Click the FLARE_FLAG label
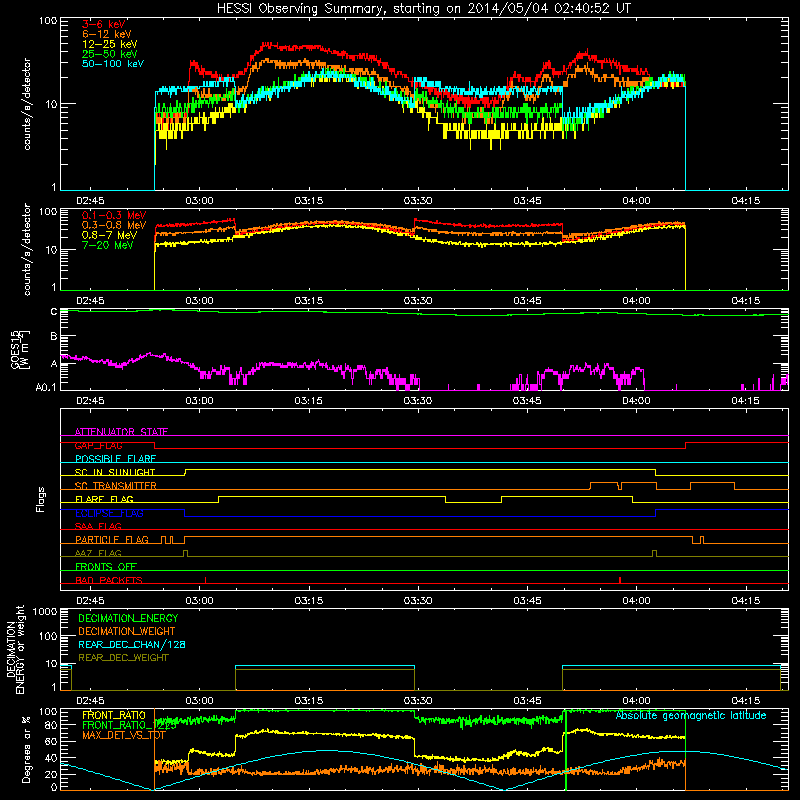This screenshot has width=800, height=800. tap(104, 499)
